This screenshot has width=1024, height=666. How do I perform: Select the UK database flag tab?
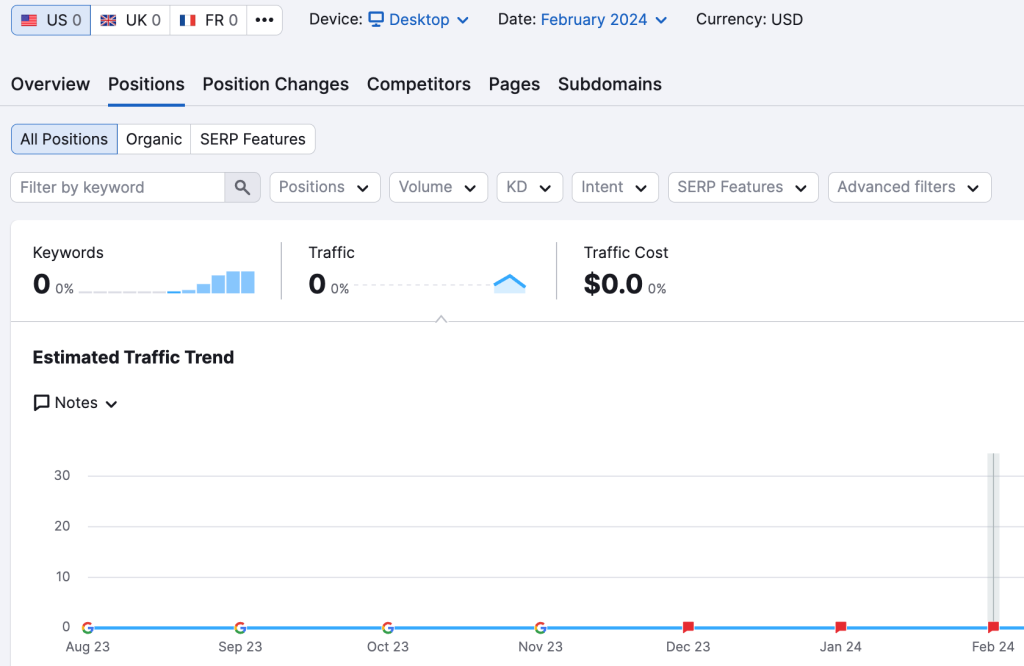click(131, 20)
